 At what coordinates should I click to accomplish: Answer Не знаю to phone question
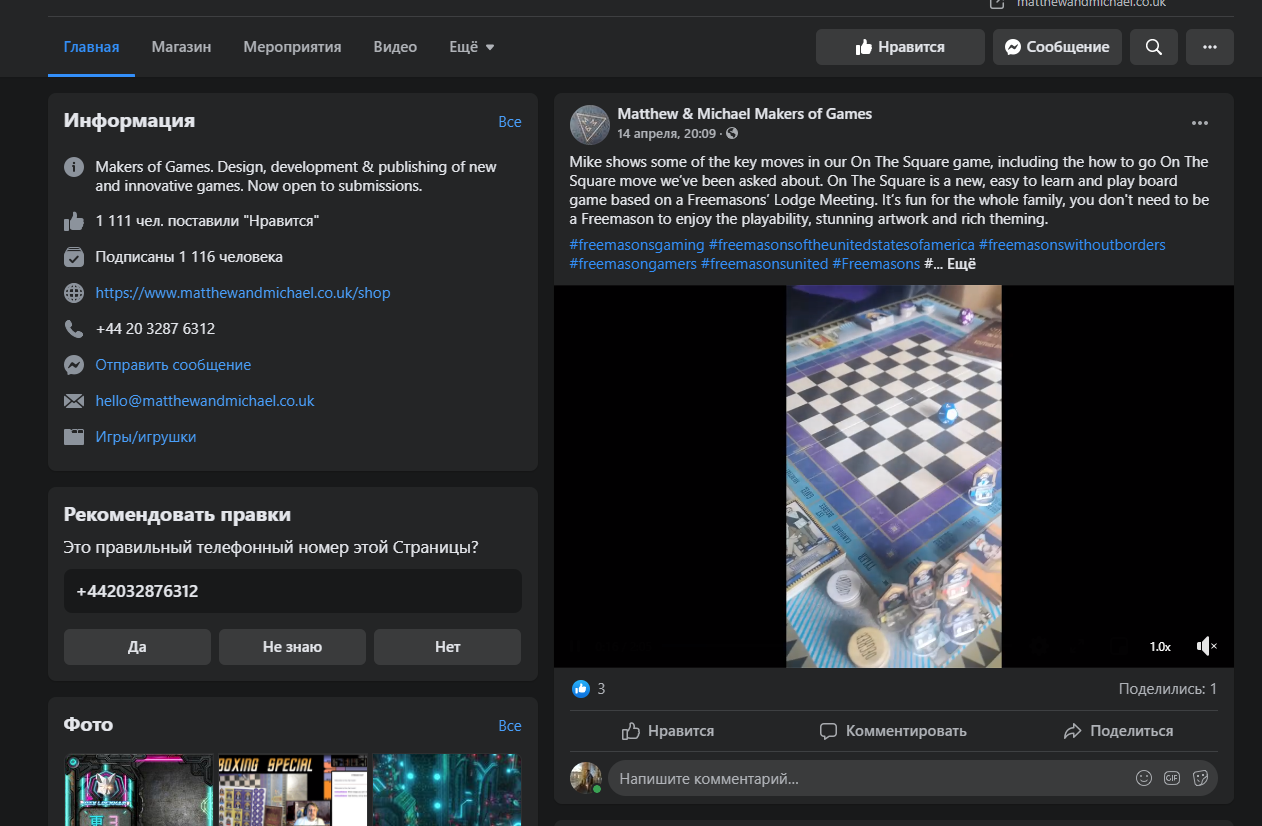click(292, 647)
